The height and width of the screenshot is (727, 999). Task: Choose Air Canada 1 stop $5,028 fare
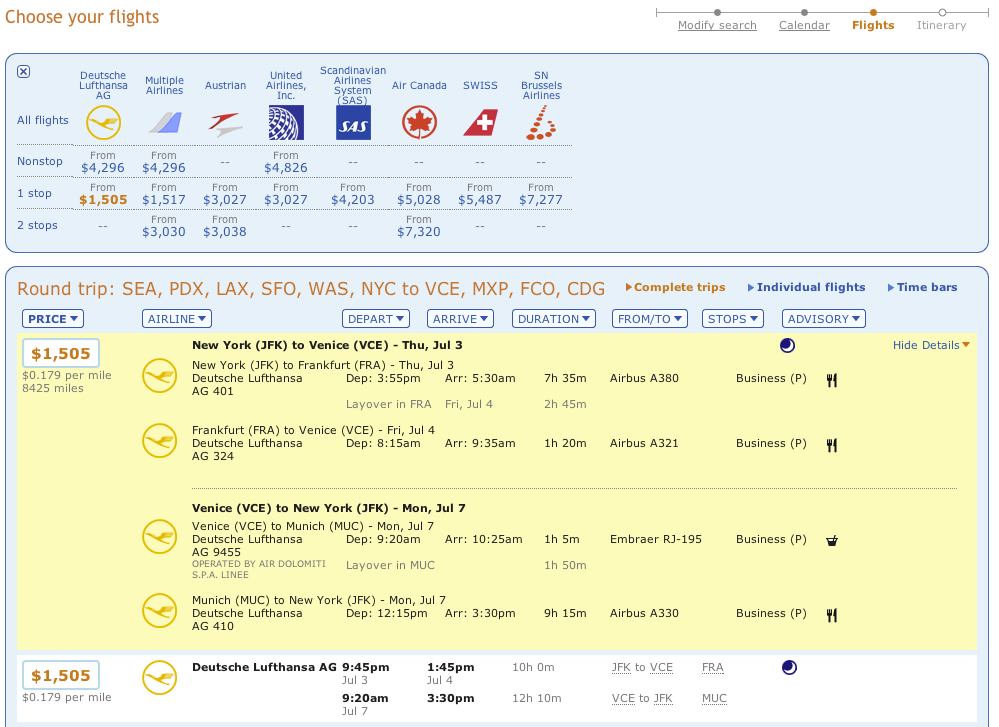click(419, 199)
